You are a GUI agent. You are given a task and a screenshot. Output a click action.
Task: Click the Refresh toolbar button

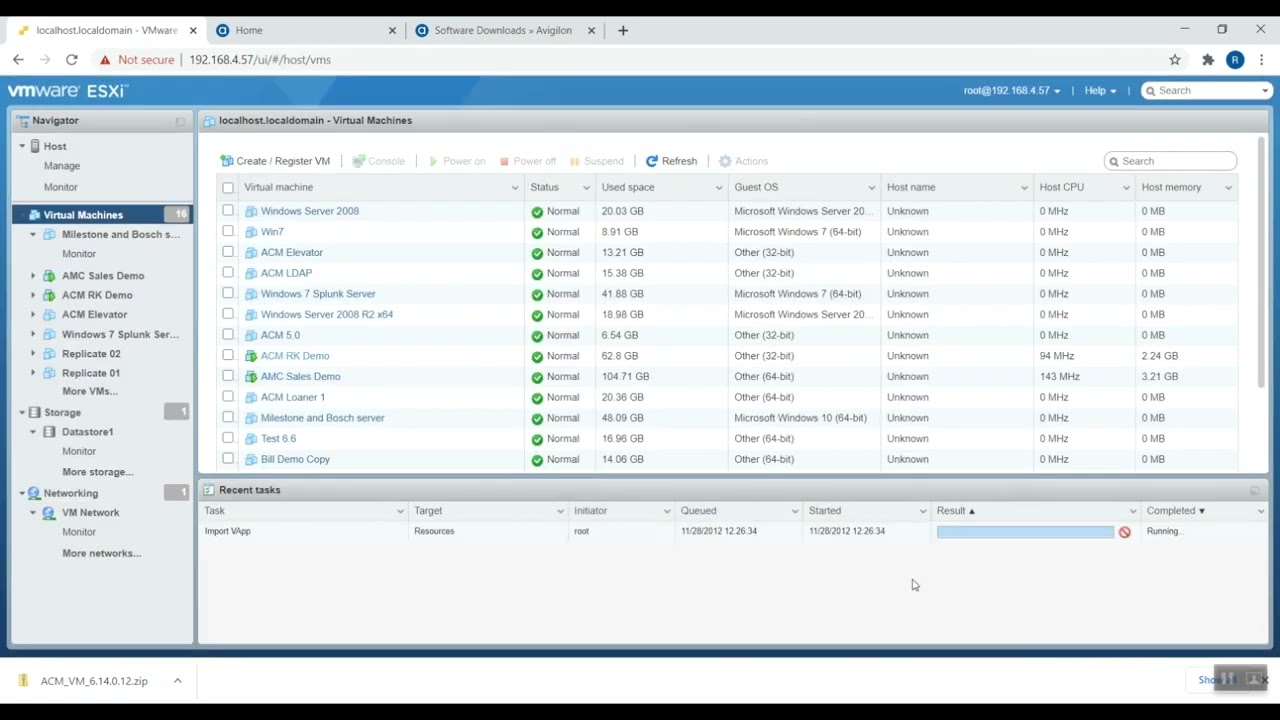click(x=671, y=161)
